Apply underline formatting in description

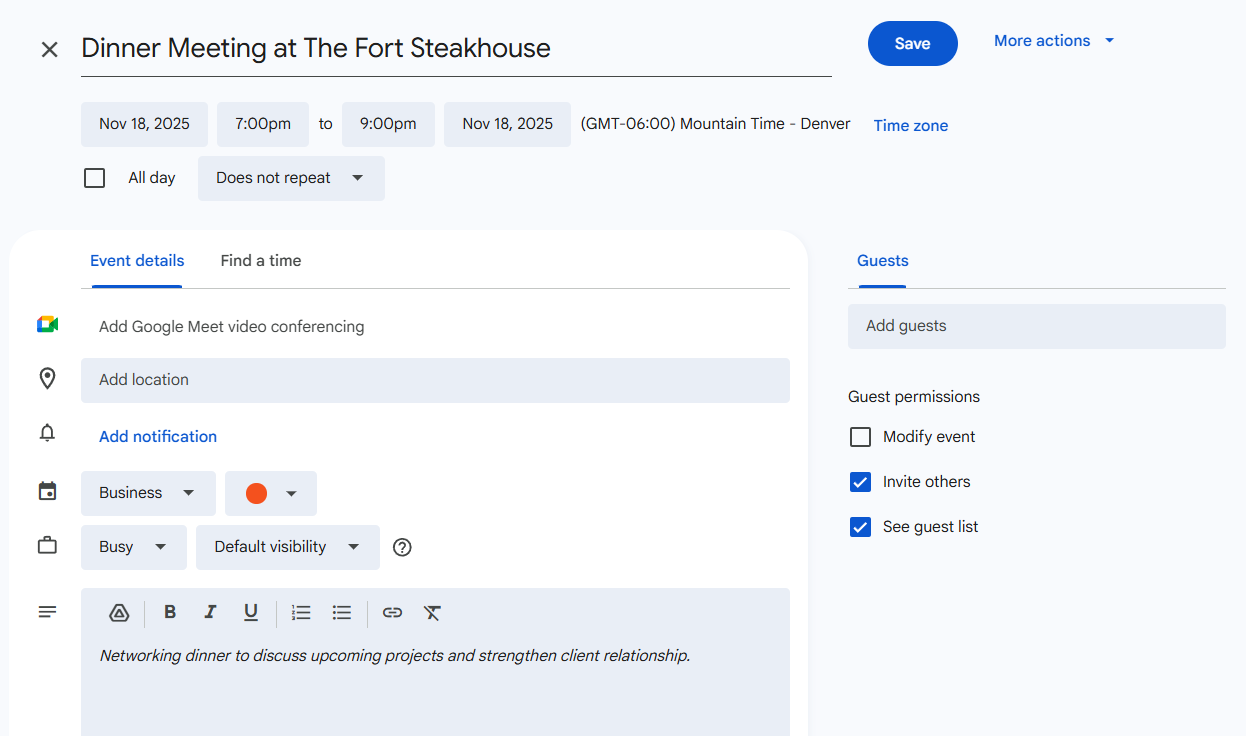(x=251, y=613)
